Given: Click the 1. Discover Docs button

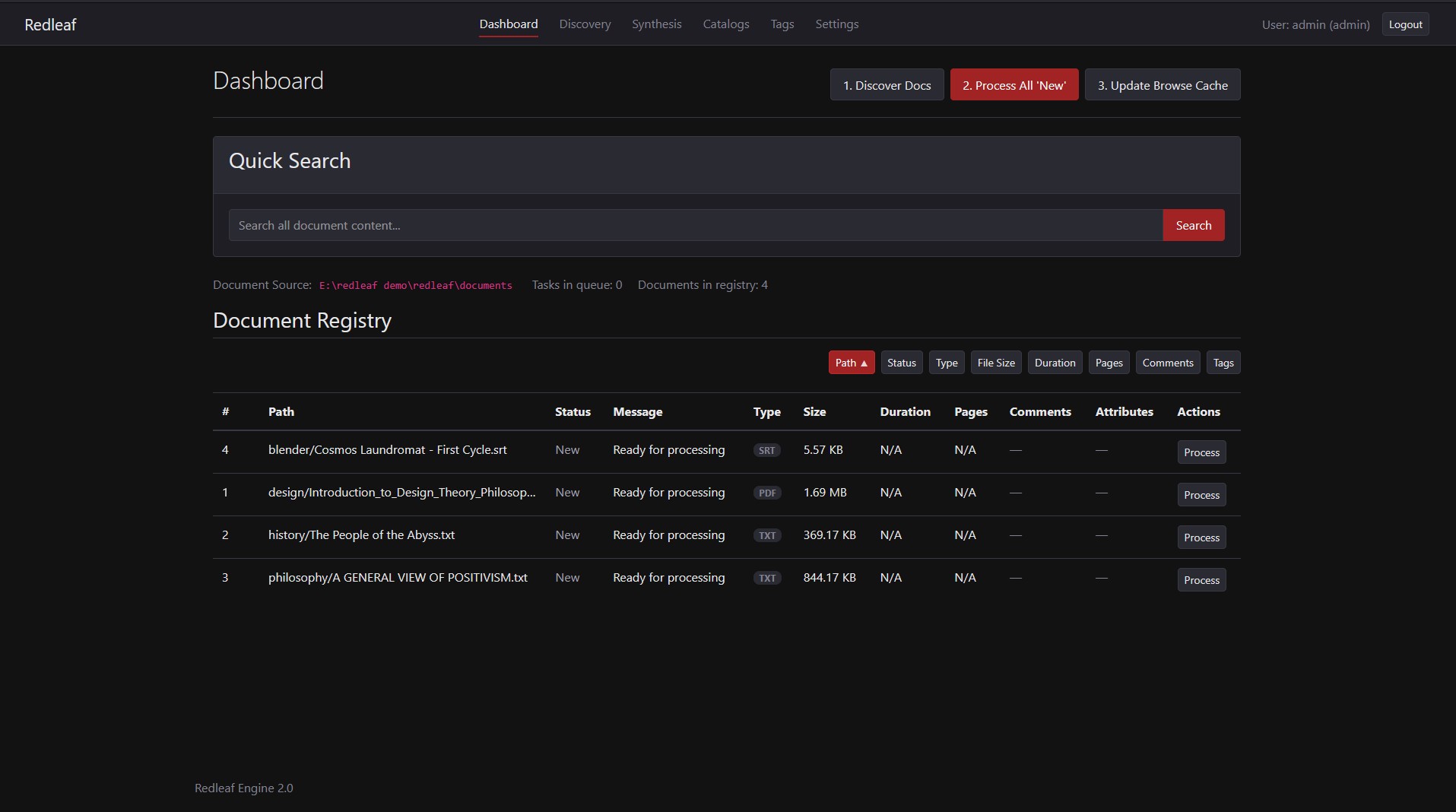Looking at the screenshot, I should 887,85.
